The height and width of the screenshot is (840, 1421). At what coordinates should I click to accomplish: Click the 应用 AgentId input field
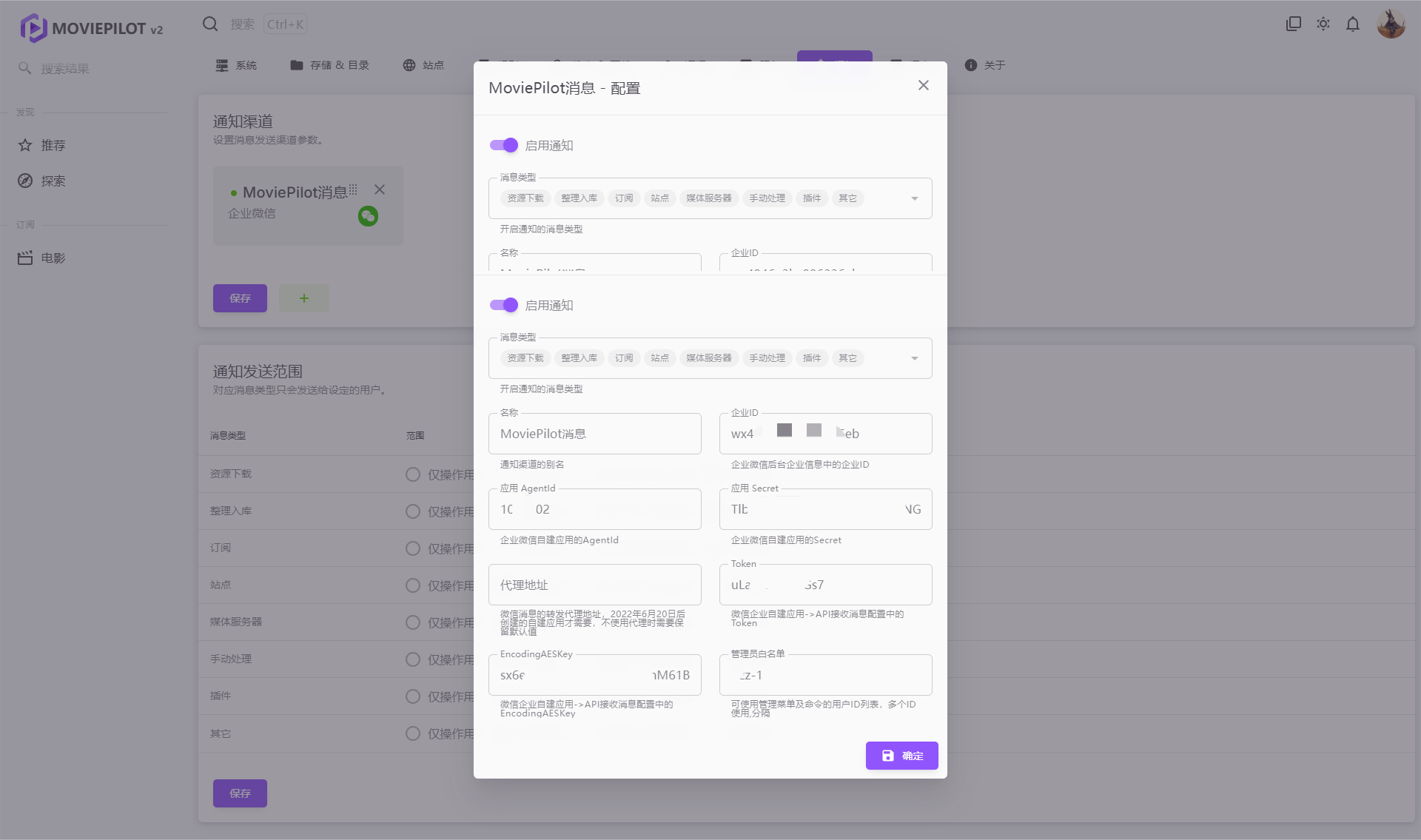[594, 509]
